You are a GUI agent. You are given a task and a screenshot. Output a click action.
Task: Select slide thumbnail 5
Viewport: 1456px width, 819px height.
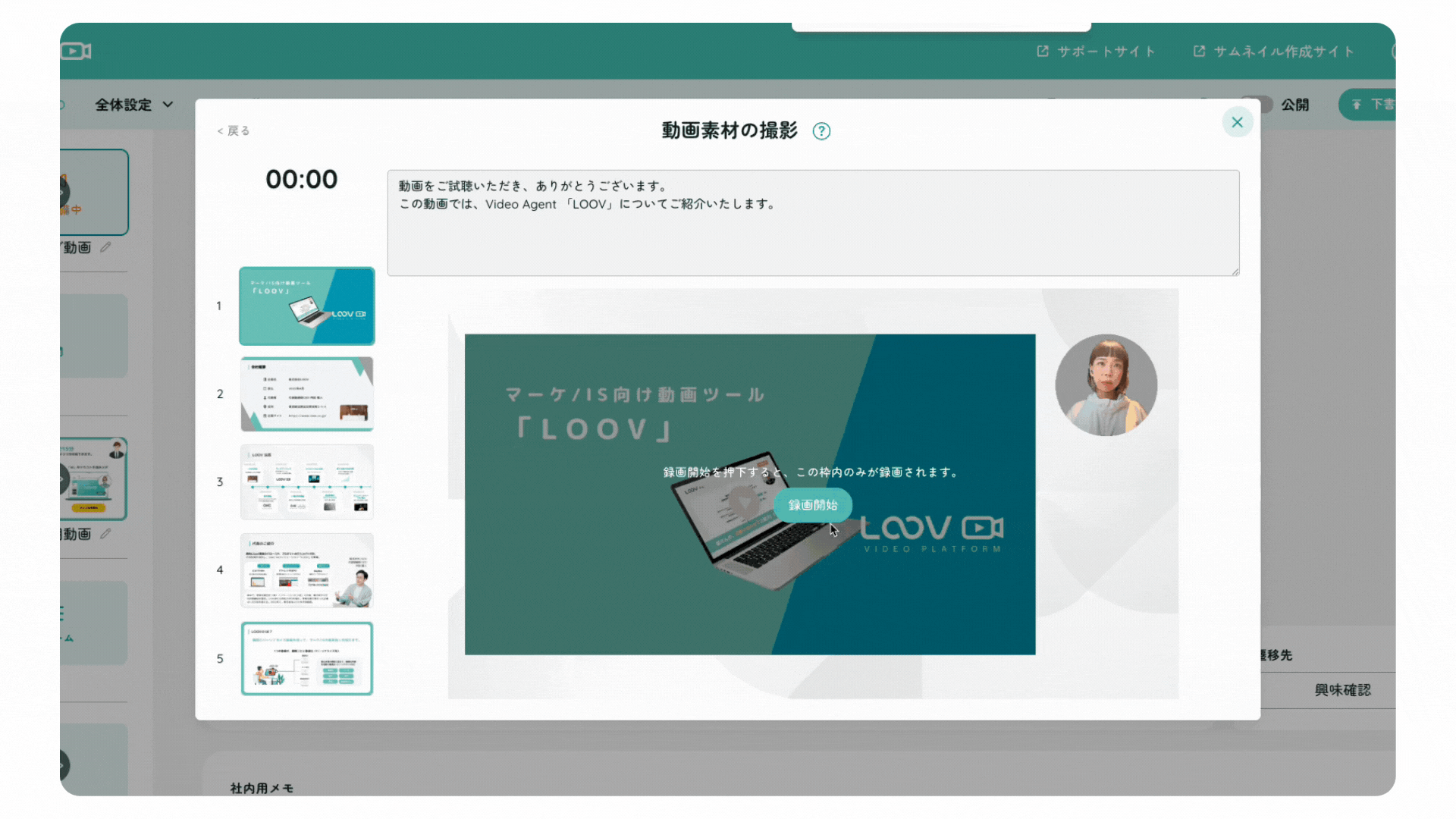(307, 658)
